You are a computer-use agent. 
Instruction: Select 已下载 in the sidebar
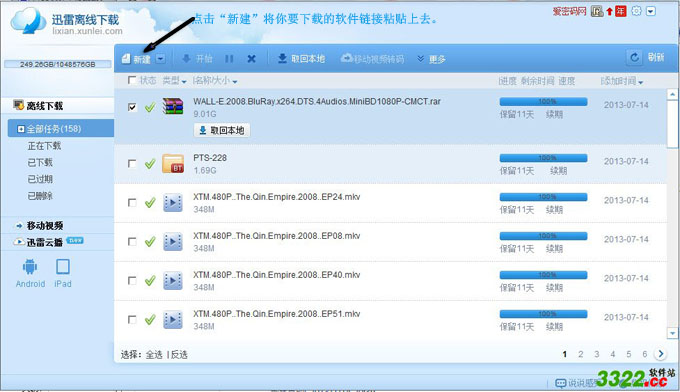(x=40, y=162)
